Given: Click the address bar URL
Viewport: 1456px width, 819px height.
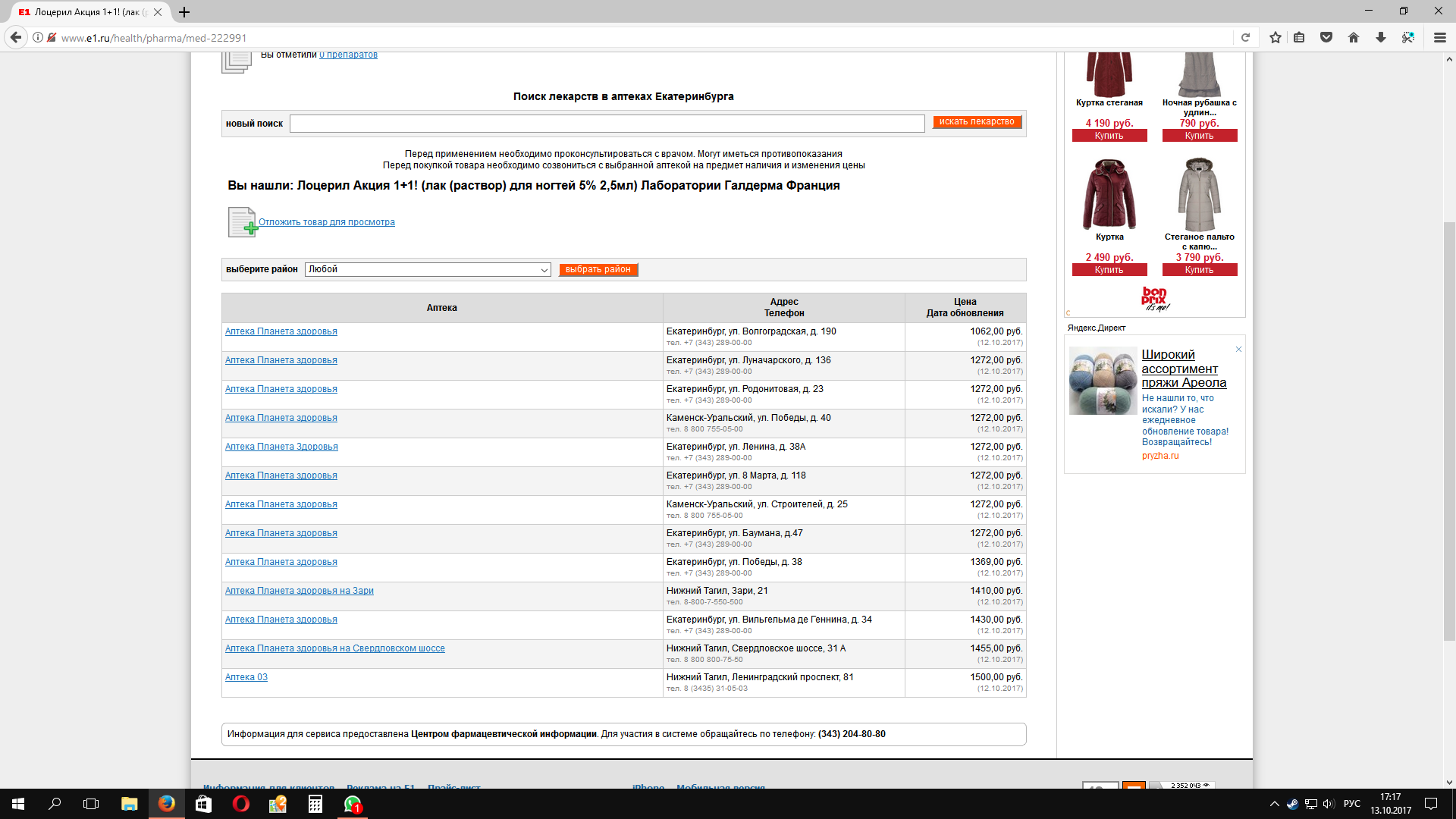Looking at the screenshot, I should [x=154, y=38].
